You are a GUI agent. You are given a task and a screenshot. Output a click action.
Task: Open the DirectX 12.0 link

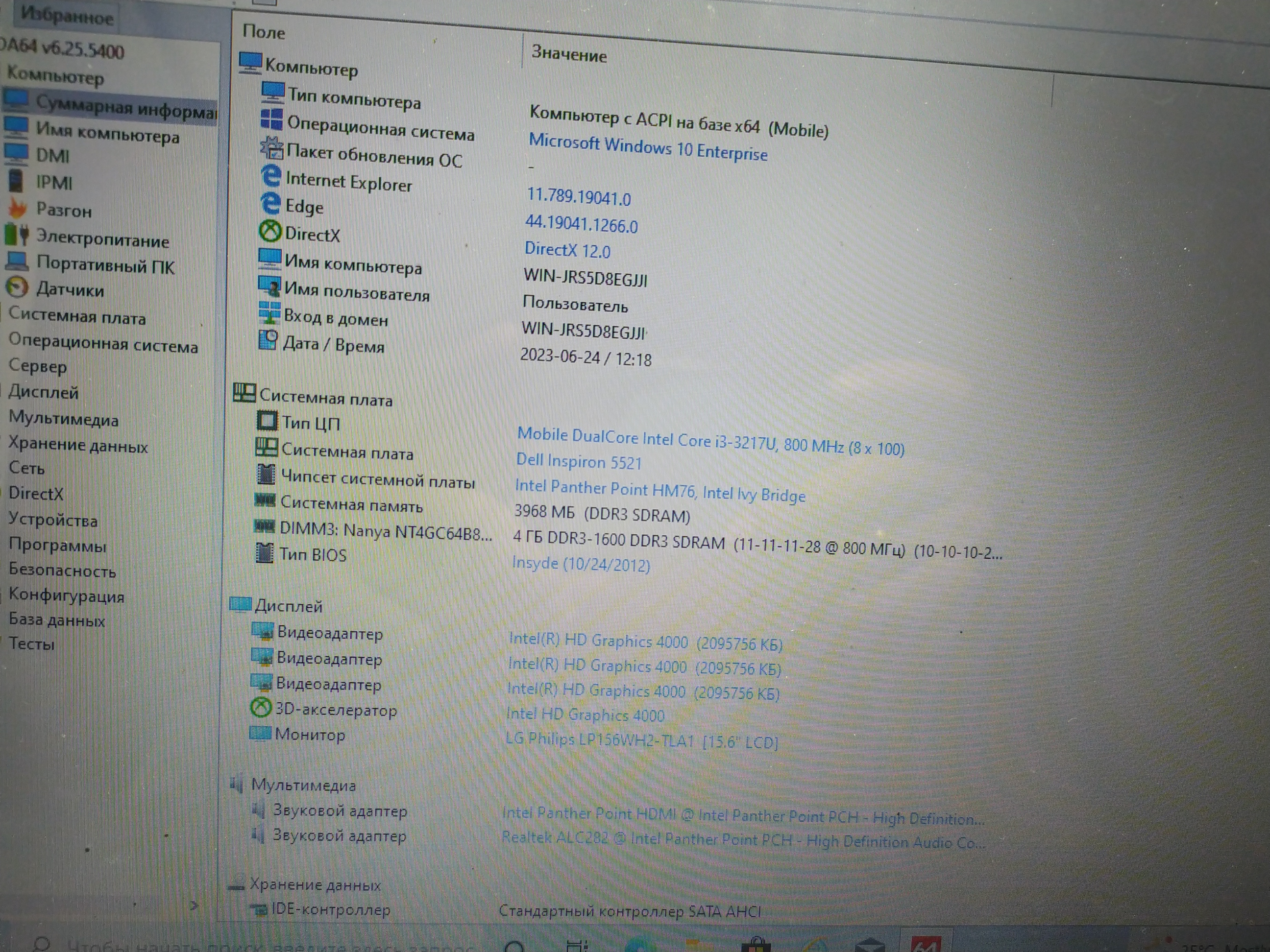pos(567,250)
